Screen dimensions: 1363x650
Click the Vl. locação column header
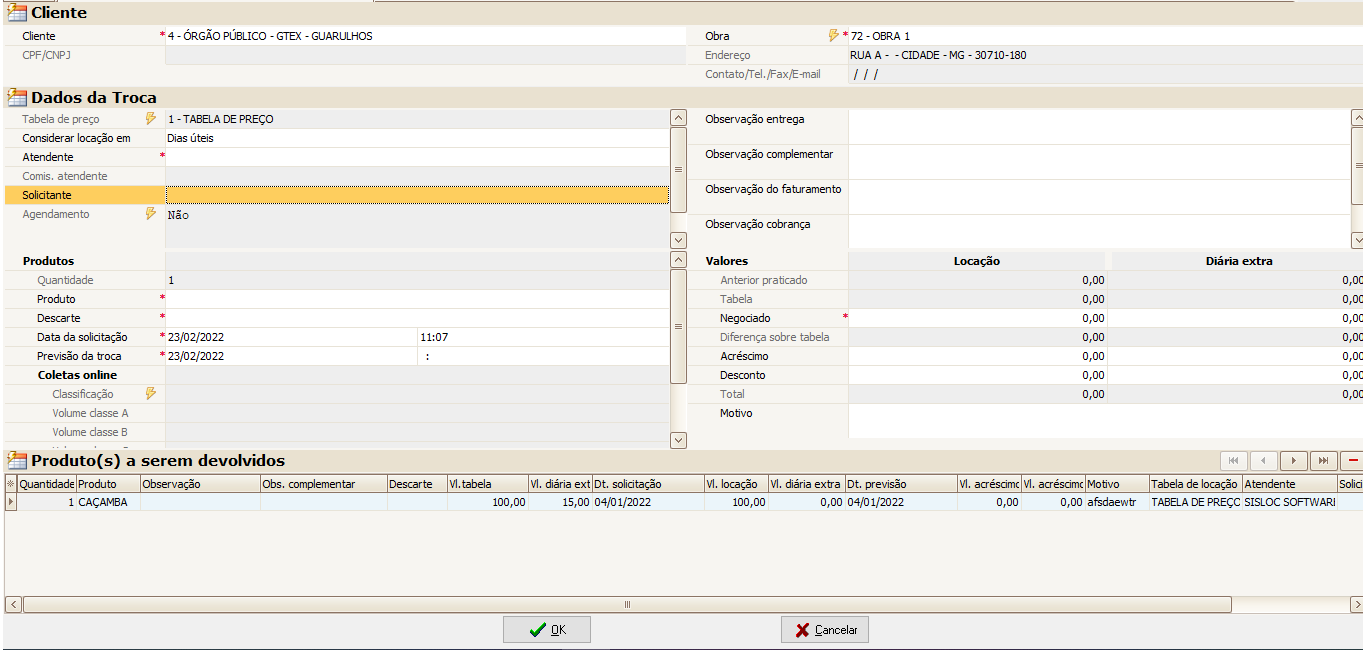pyautogui.click(x=736, y=484)
